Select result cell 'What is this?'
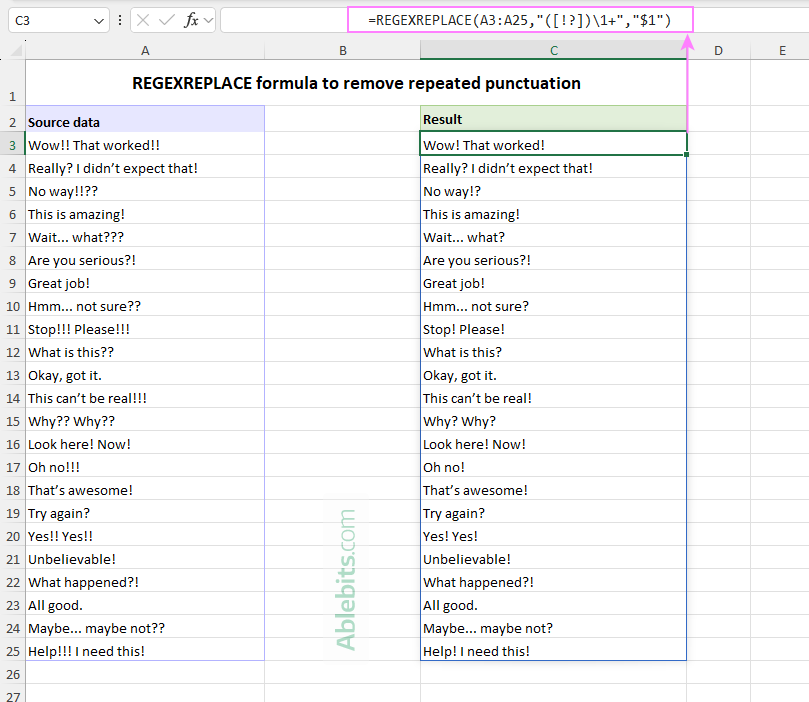 [554, 352]
